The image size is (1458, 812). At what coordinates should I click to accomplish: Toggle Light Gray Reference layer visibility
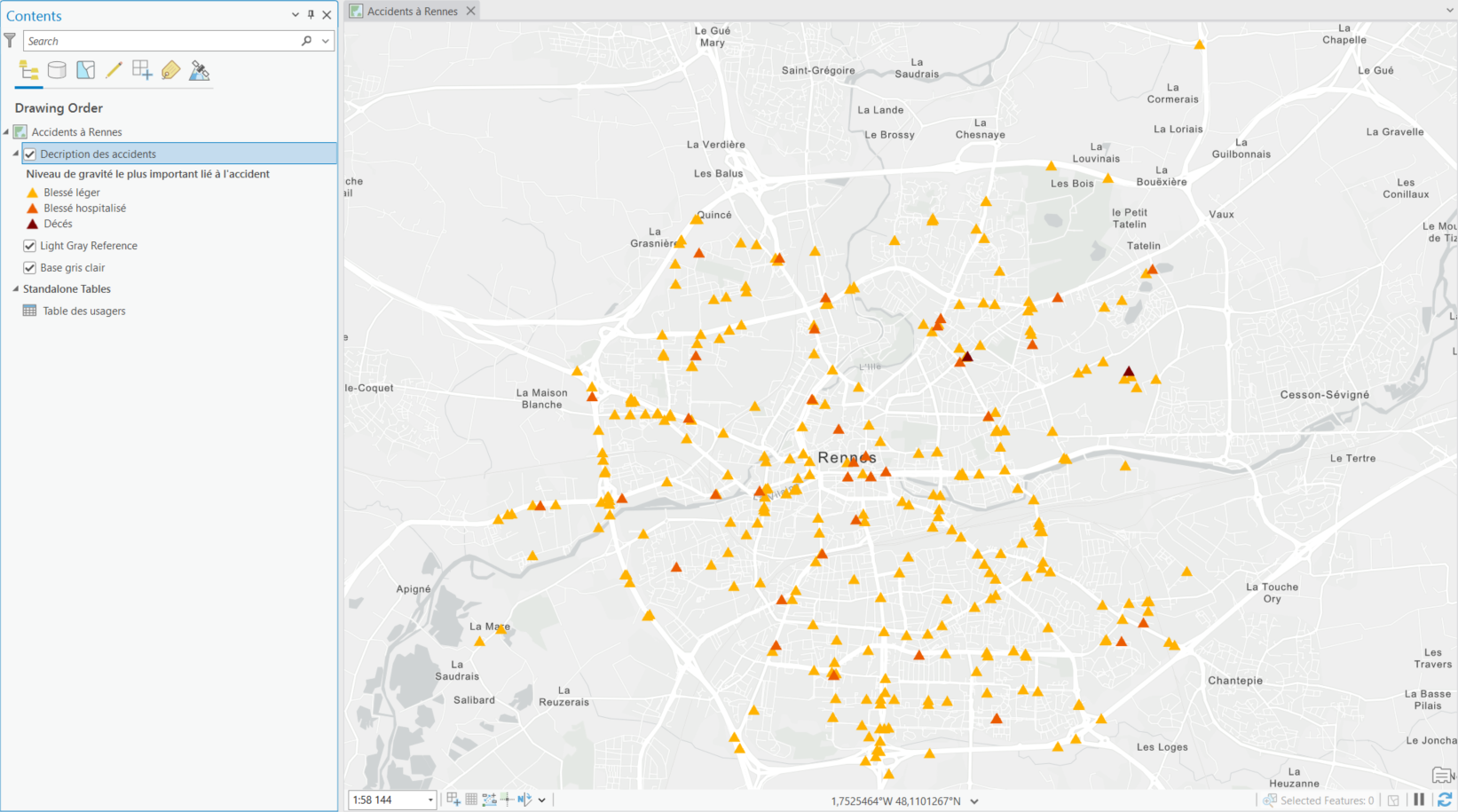(29, 246)
